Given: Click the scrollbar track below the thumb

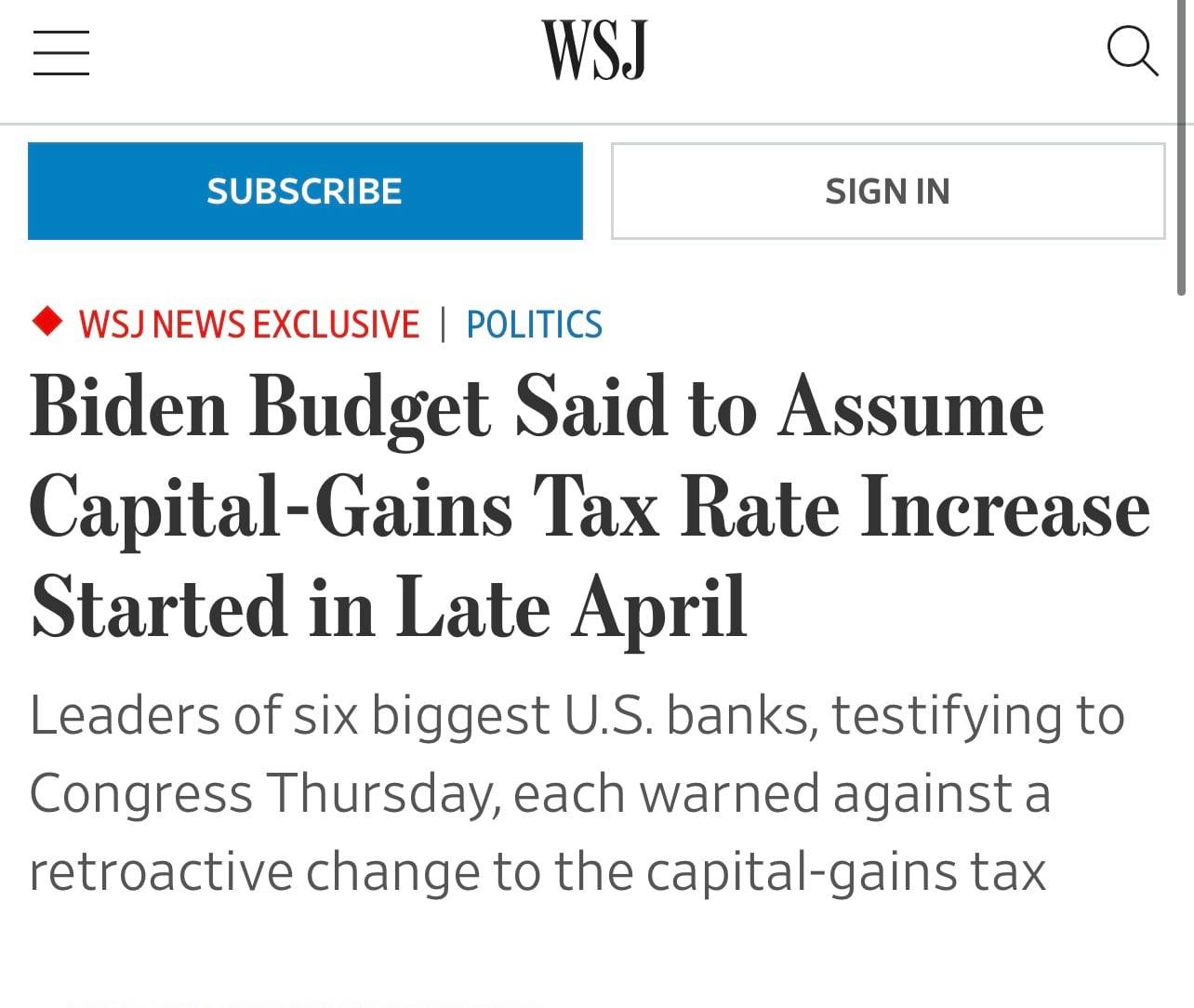Looking at the screenshot, I should click(x=1181, y=651).
